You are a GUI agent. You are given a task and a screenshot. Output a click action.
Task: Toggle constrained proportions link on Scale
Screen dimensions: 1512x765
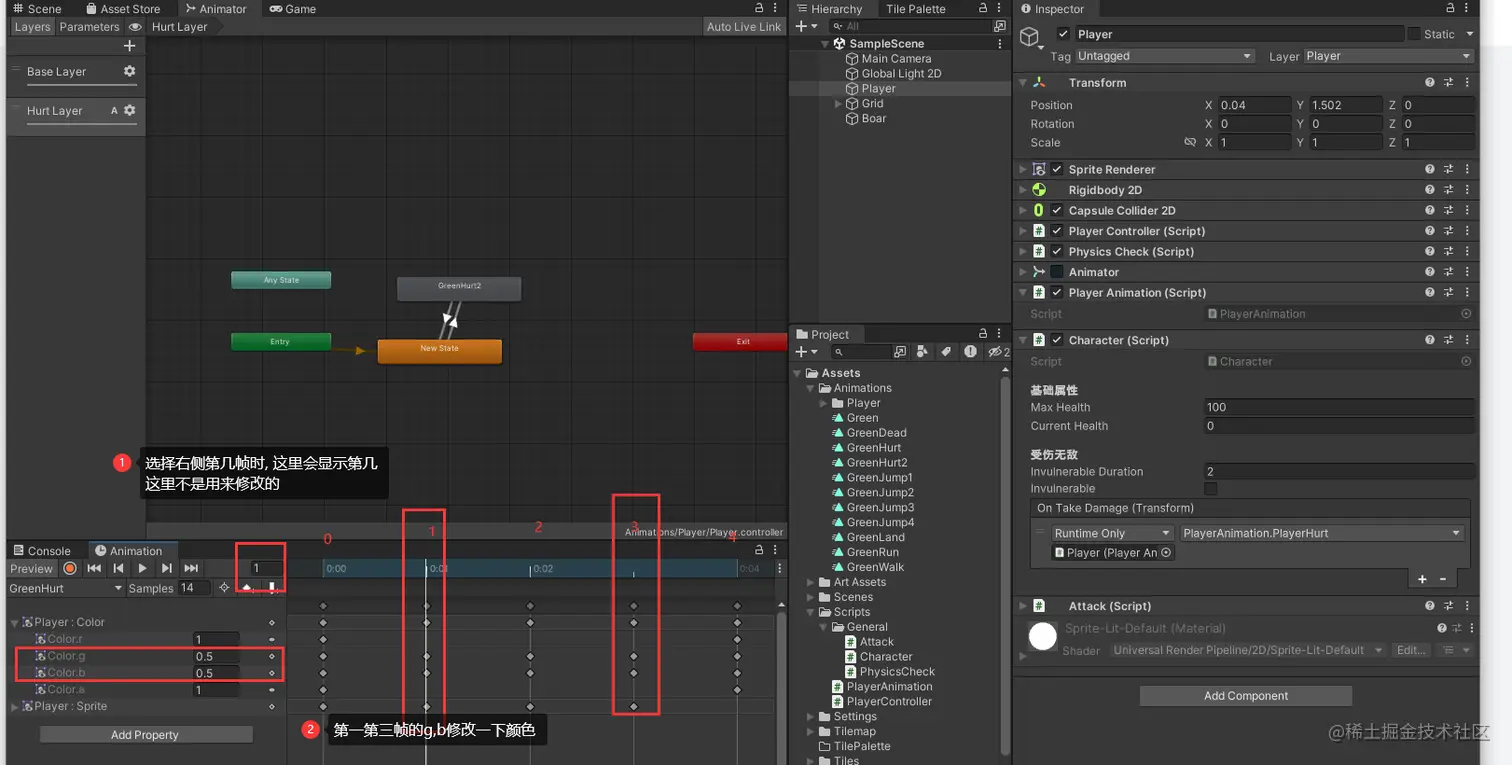[1190, 143]
